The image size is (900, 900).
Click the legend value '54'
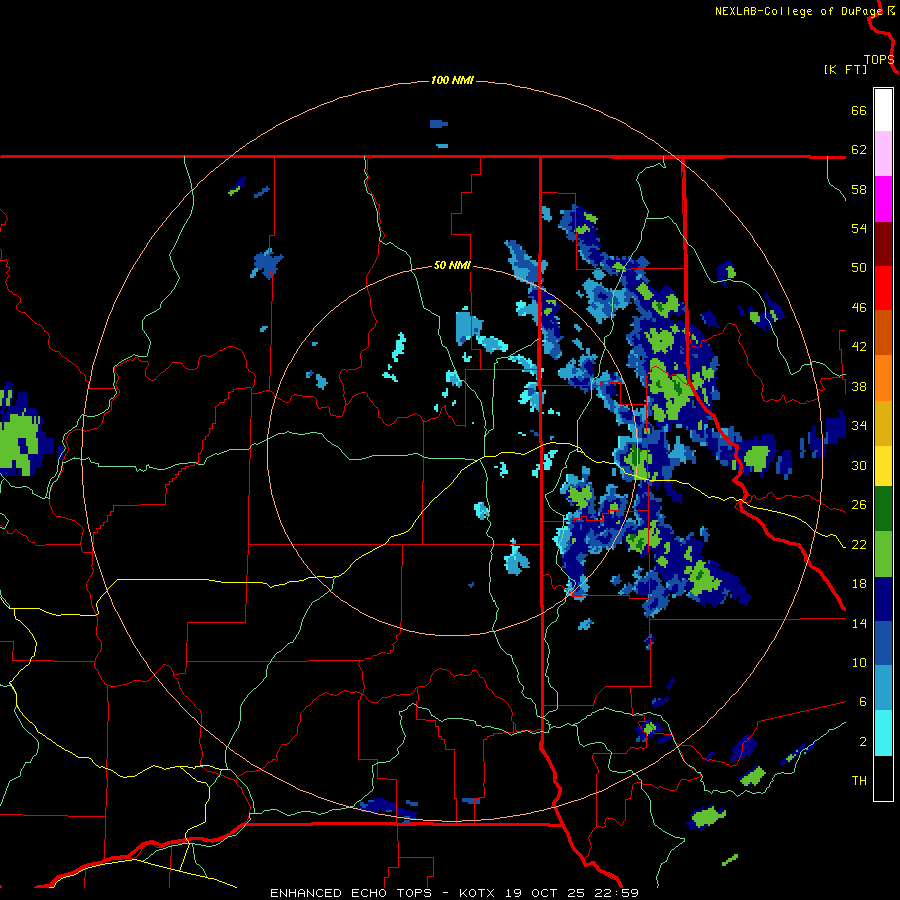pos(859,228)
